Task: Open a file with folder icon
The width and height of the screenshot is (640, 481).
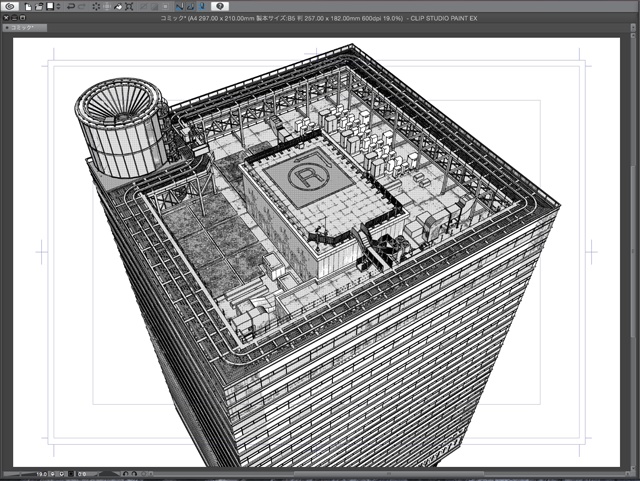Action: pos(39,7)
